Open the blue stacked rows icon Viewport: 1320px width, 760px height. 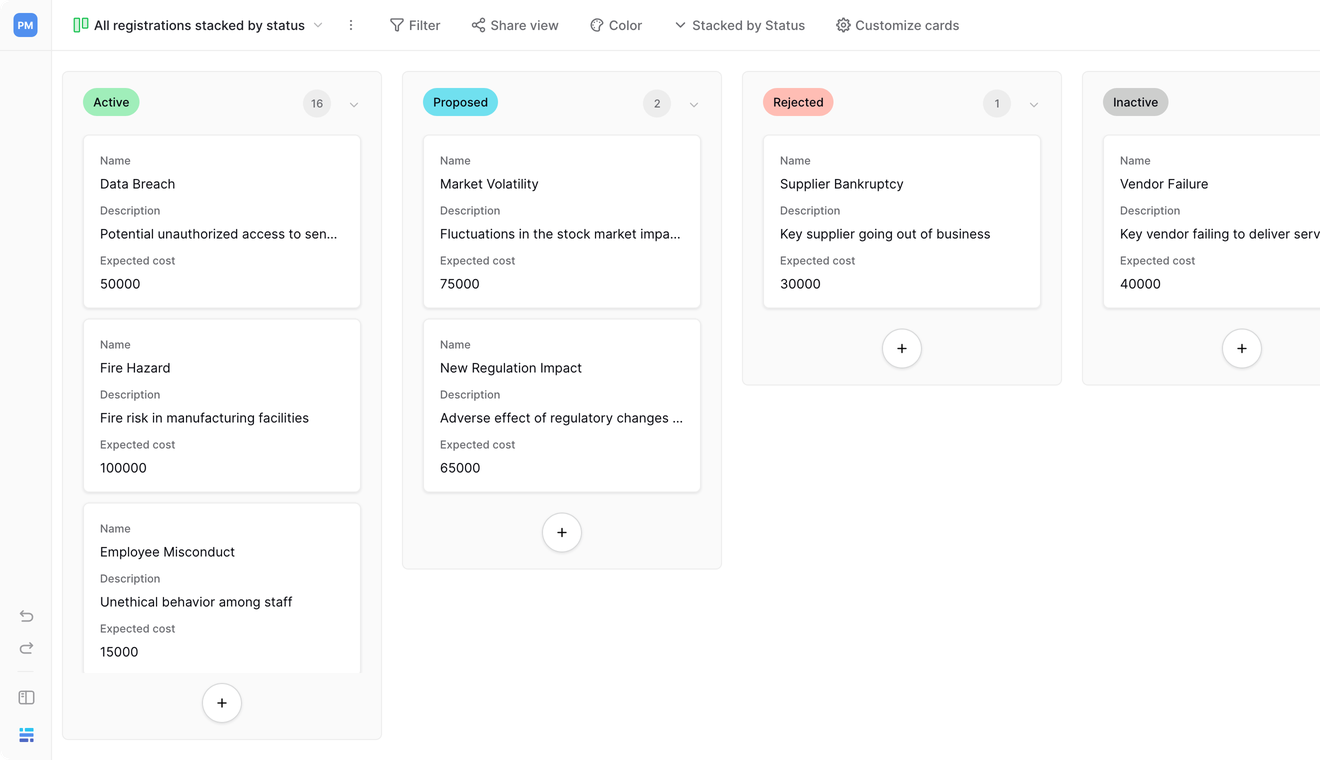(27, 735)
